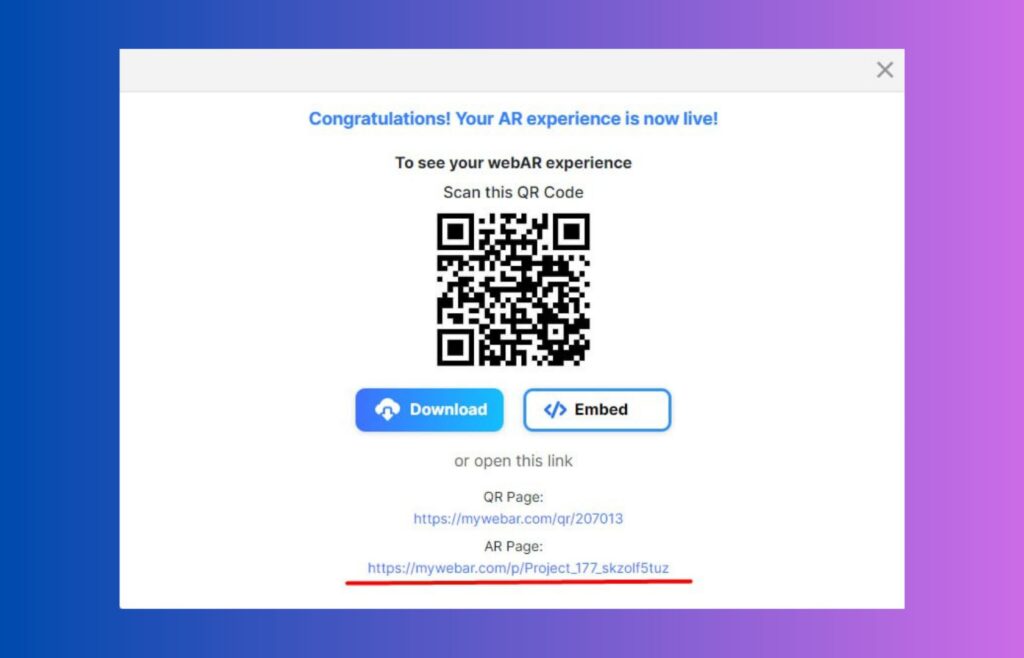The image size is (1024, 658).
Task: Click the QR code image
Action: coord(513,289)
